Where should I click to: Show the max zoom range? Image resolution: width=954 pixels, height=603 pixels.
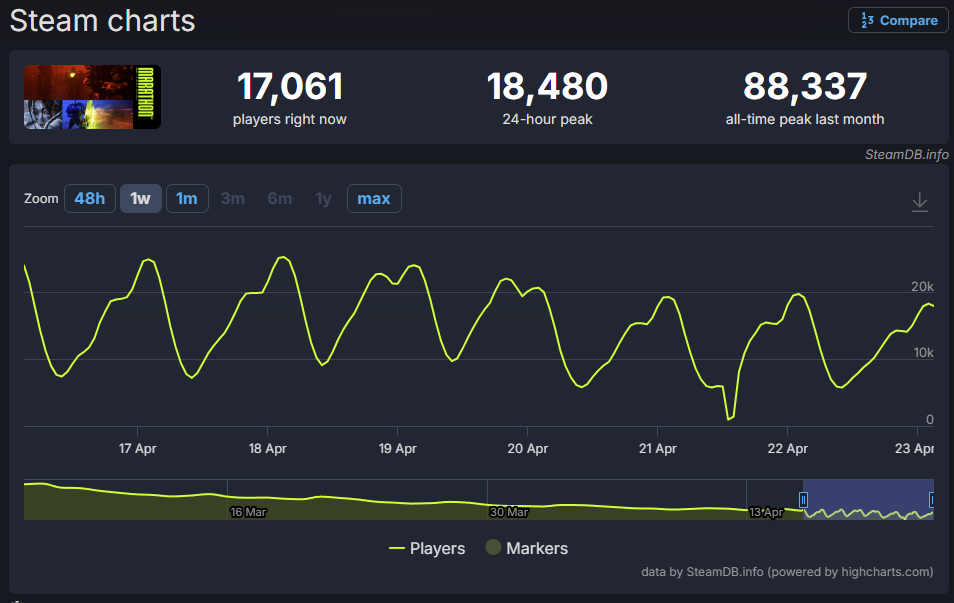tap(374, 198)
